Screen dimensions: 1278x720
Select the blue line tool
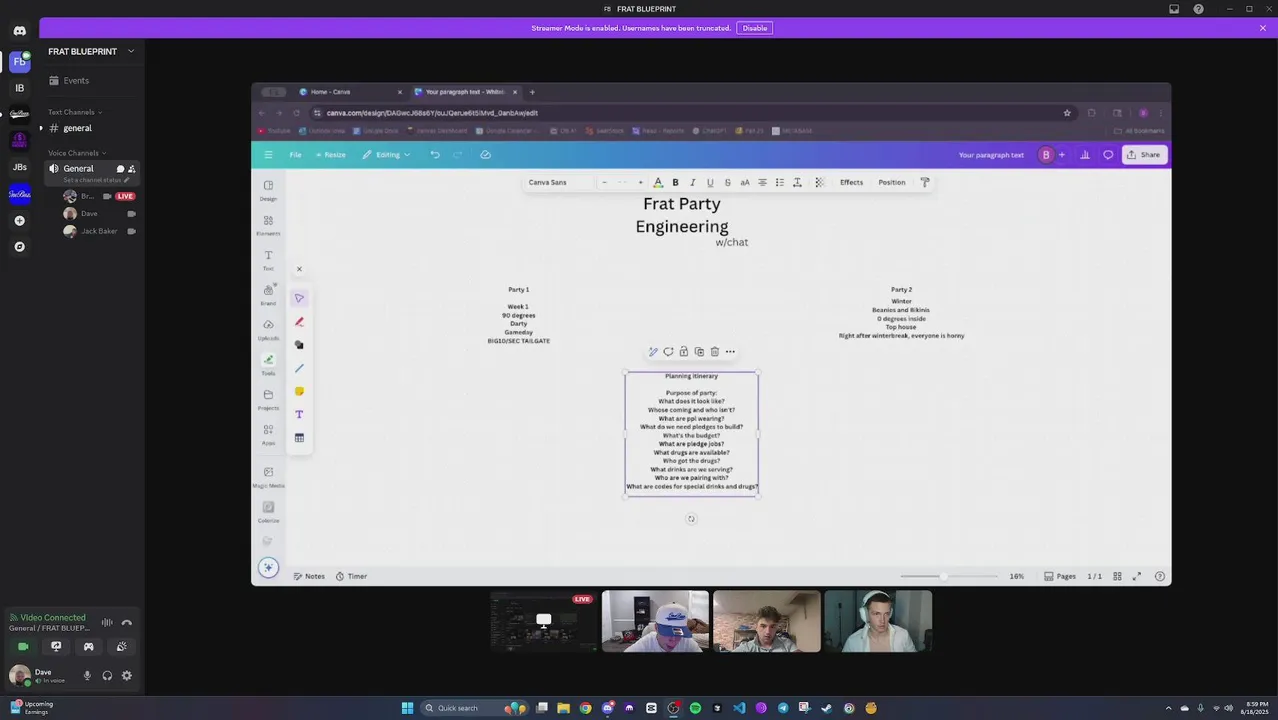(299, 368)
